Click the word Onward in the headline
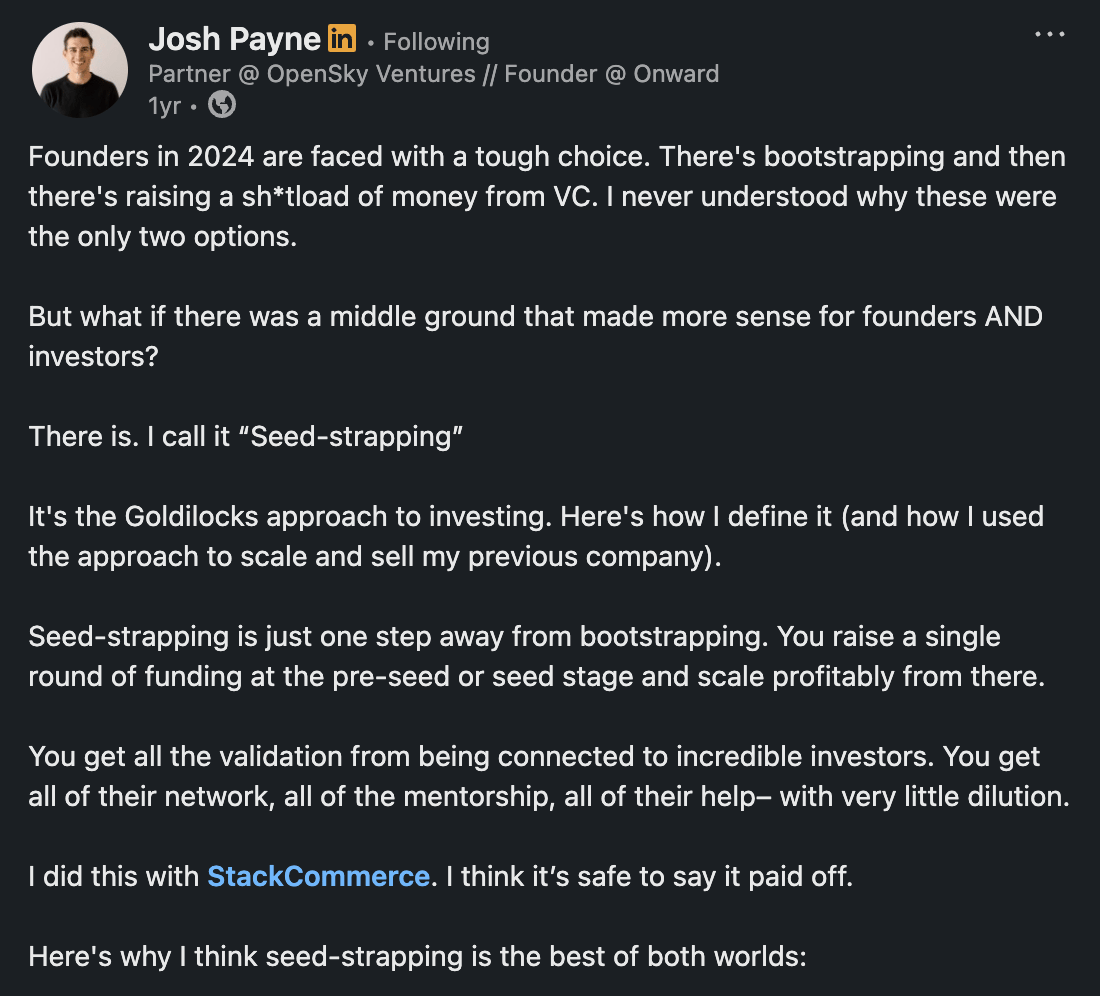The width and height of the screenshot is (1100, 996). click(676, 74)
